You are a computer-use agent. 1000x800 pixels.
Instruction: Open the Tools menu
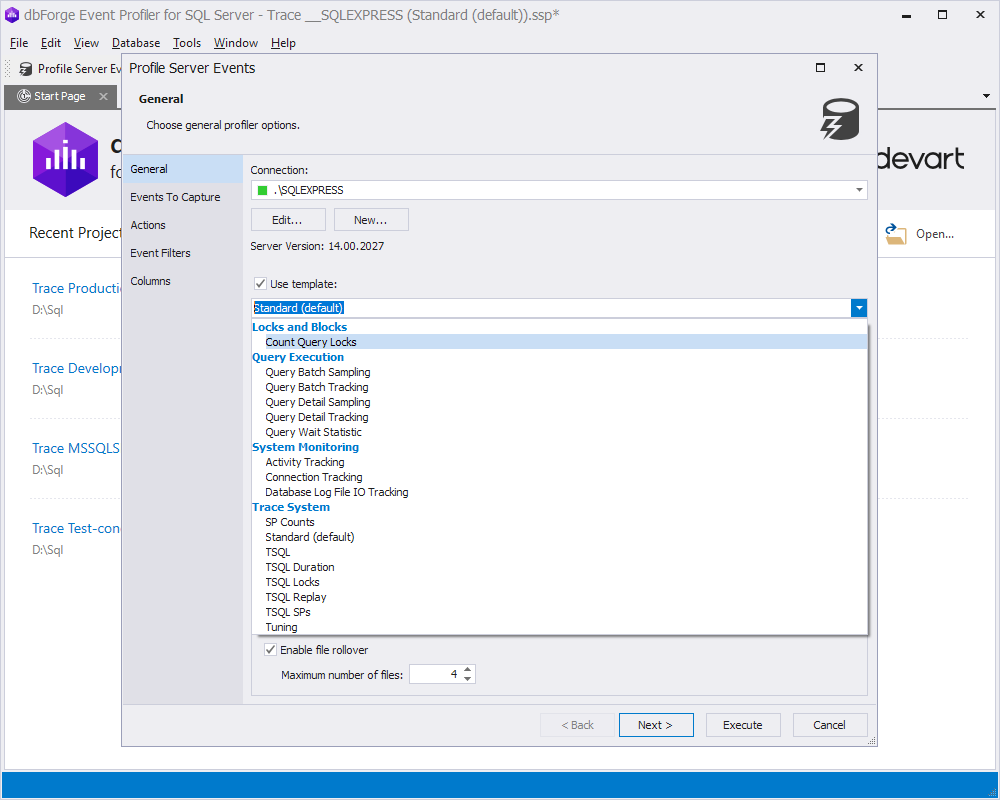[x=187, y=43]
